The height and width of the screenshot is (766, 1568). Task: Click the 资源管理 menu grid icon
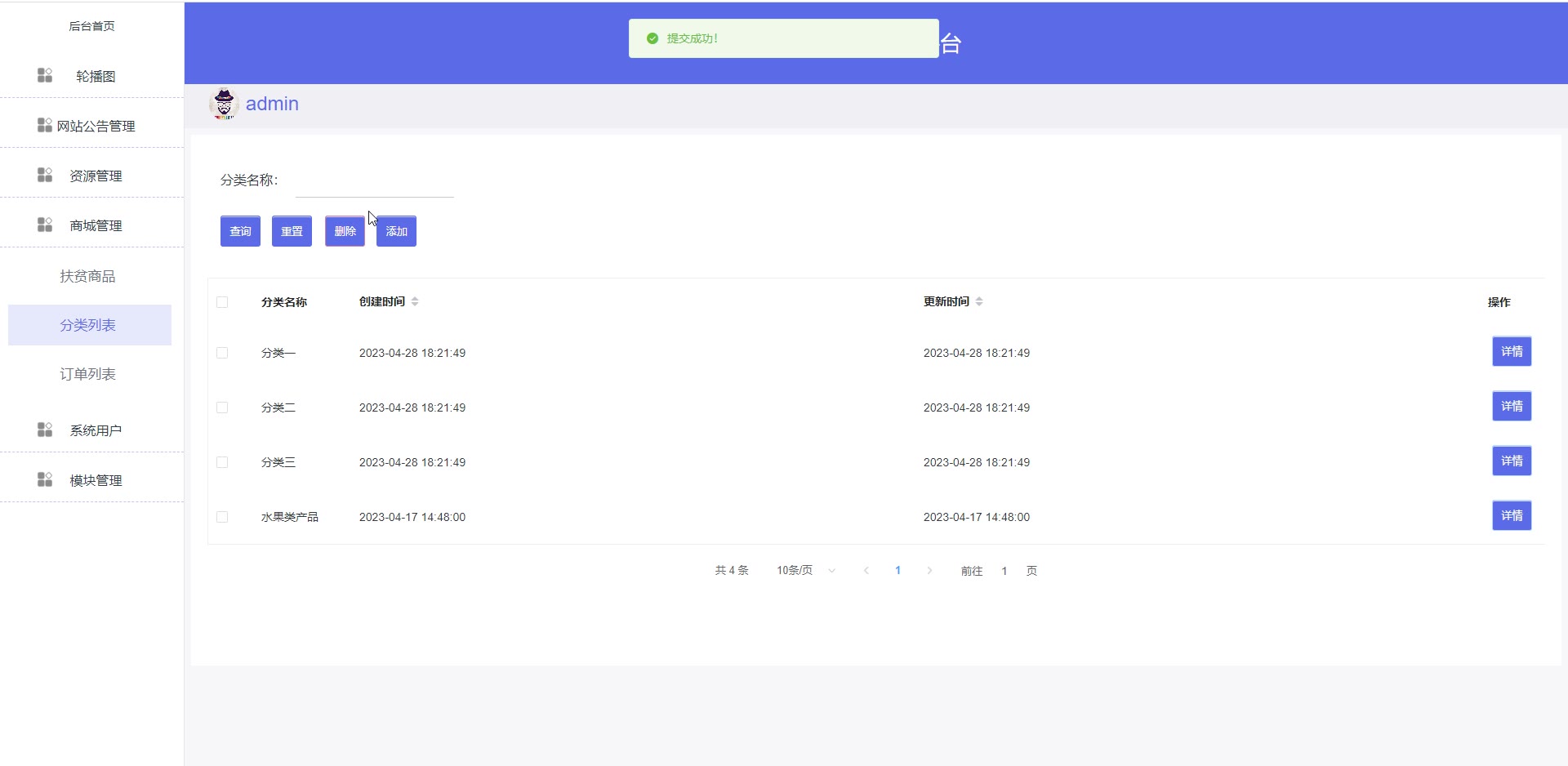point(45,175)
